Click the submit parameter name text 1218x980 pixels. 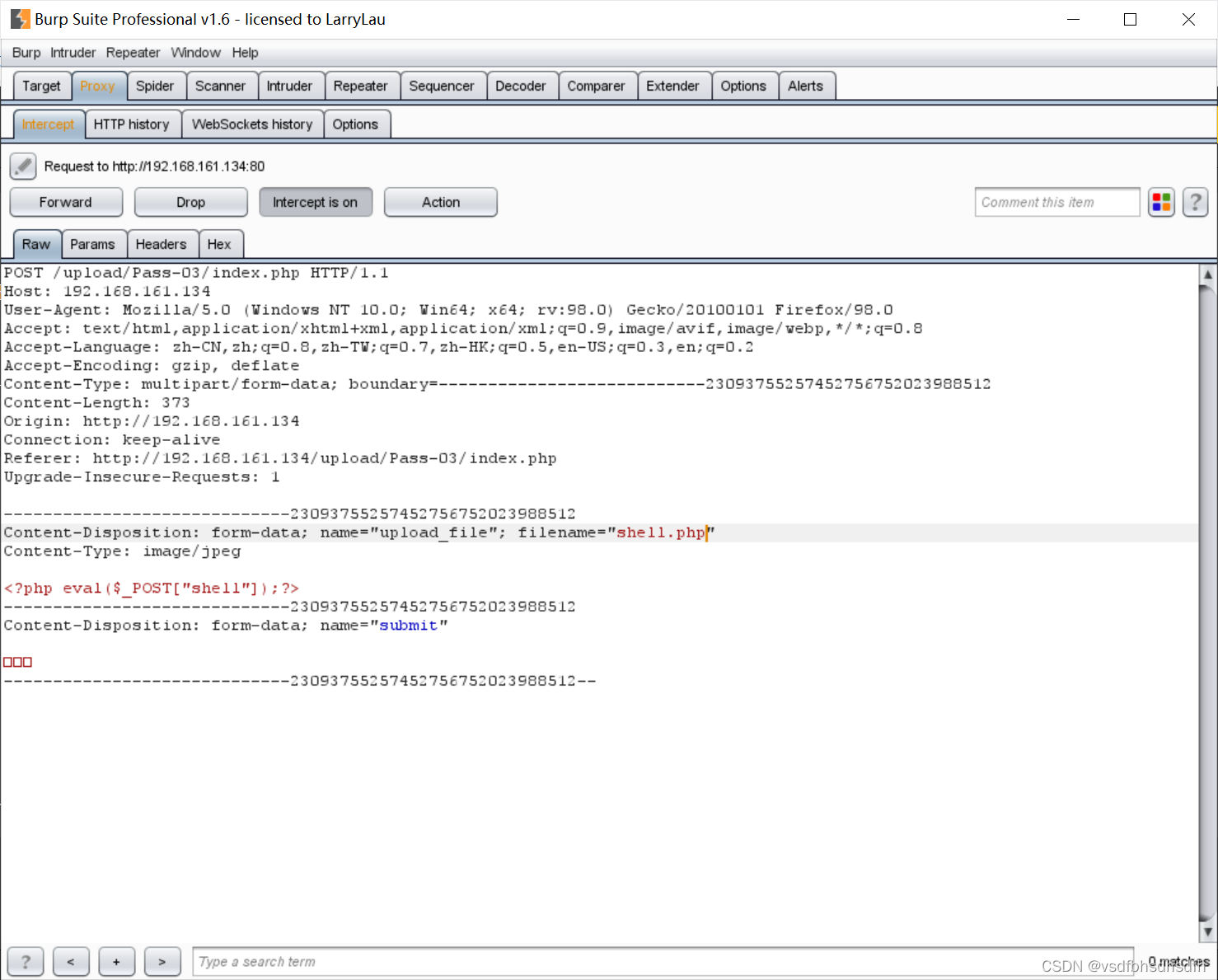pos(408,626)
